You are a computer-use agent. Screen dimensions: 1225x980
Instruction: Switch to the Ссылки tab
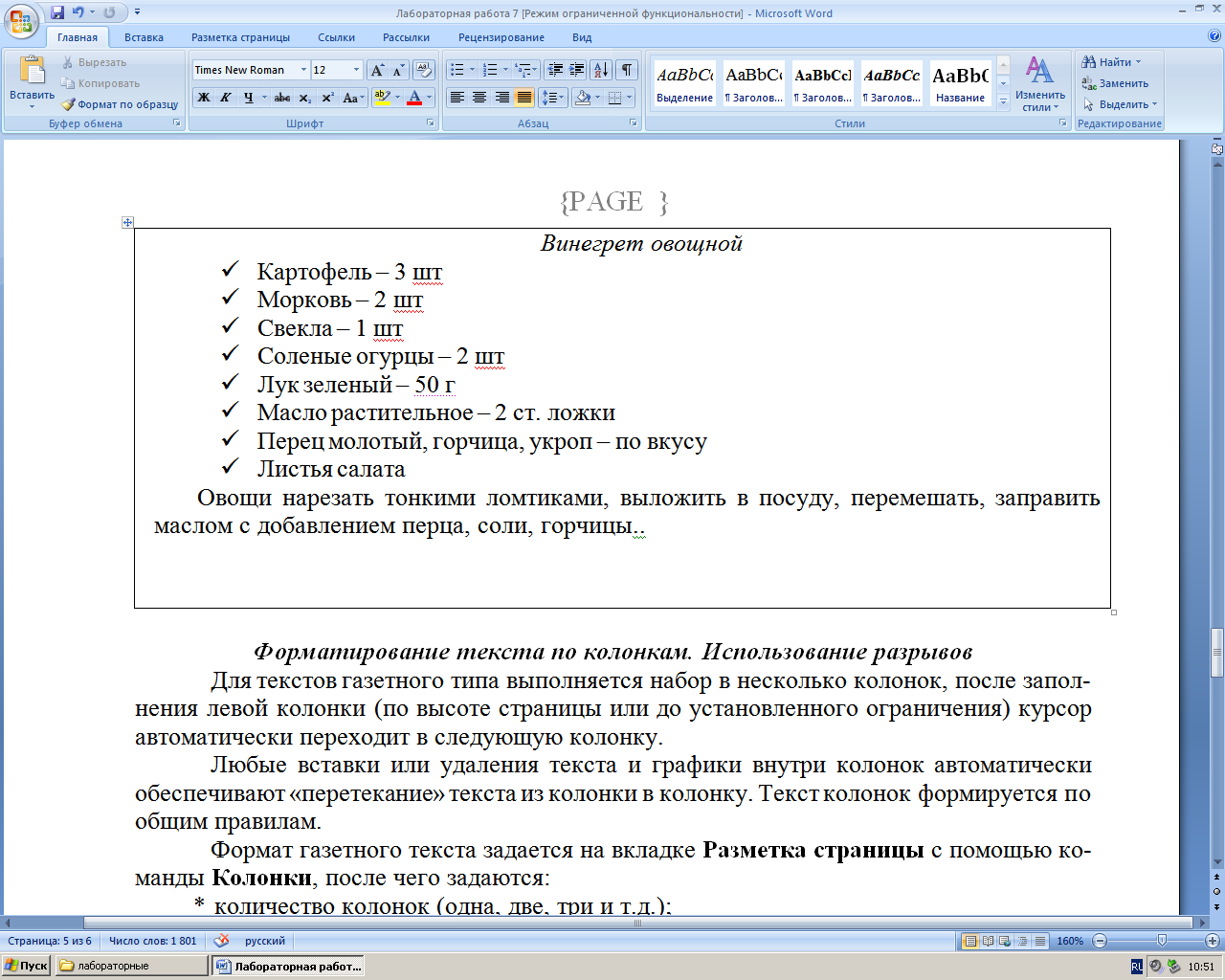click(336, 37)
